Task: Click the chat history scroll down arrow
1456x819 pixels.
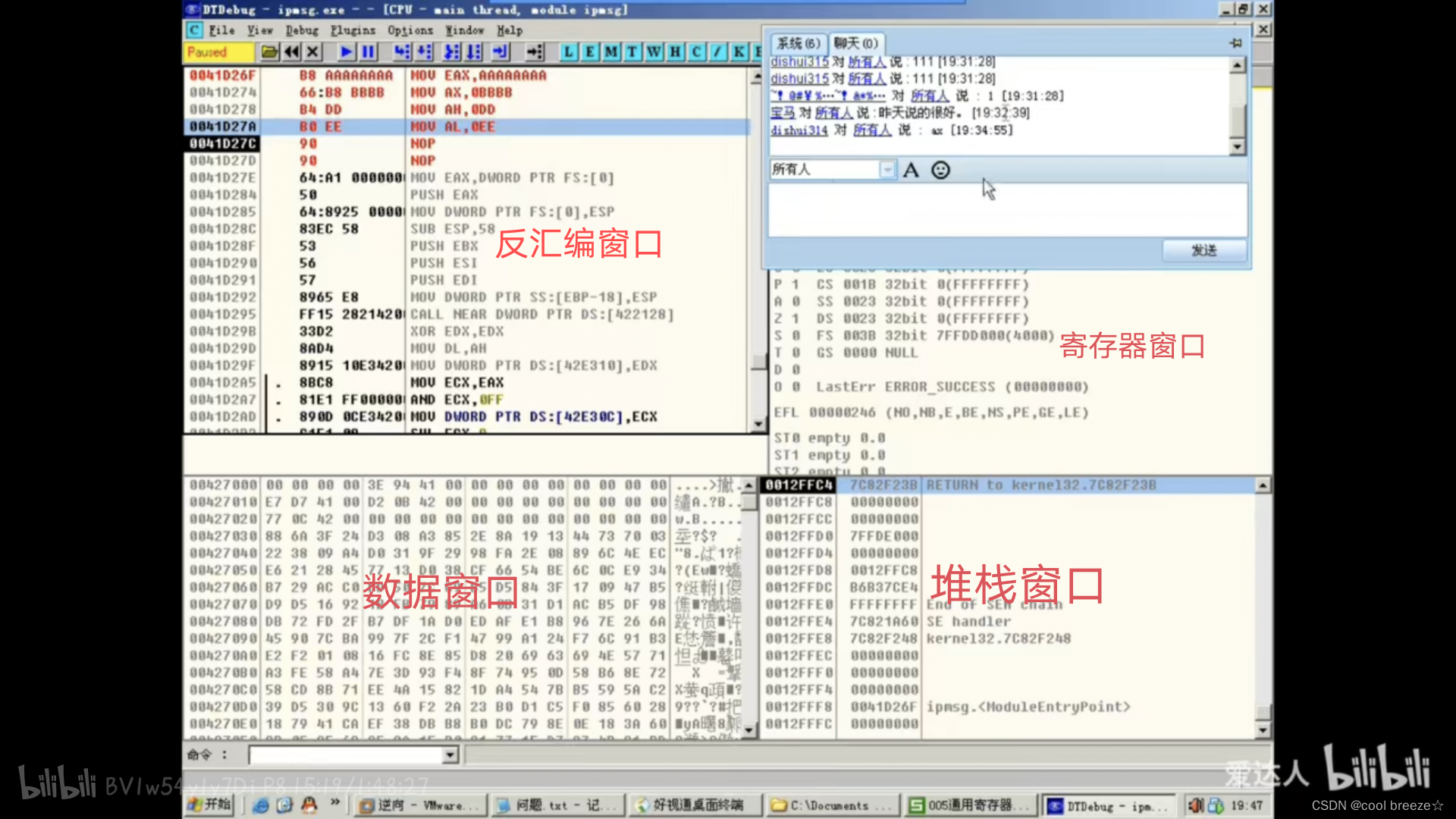Action: coord(1238,147)
